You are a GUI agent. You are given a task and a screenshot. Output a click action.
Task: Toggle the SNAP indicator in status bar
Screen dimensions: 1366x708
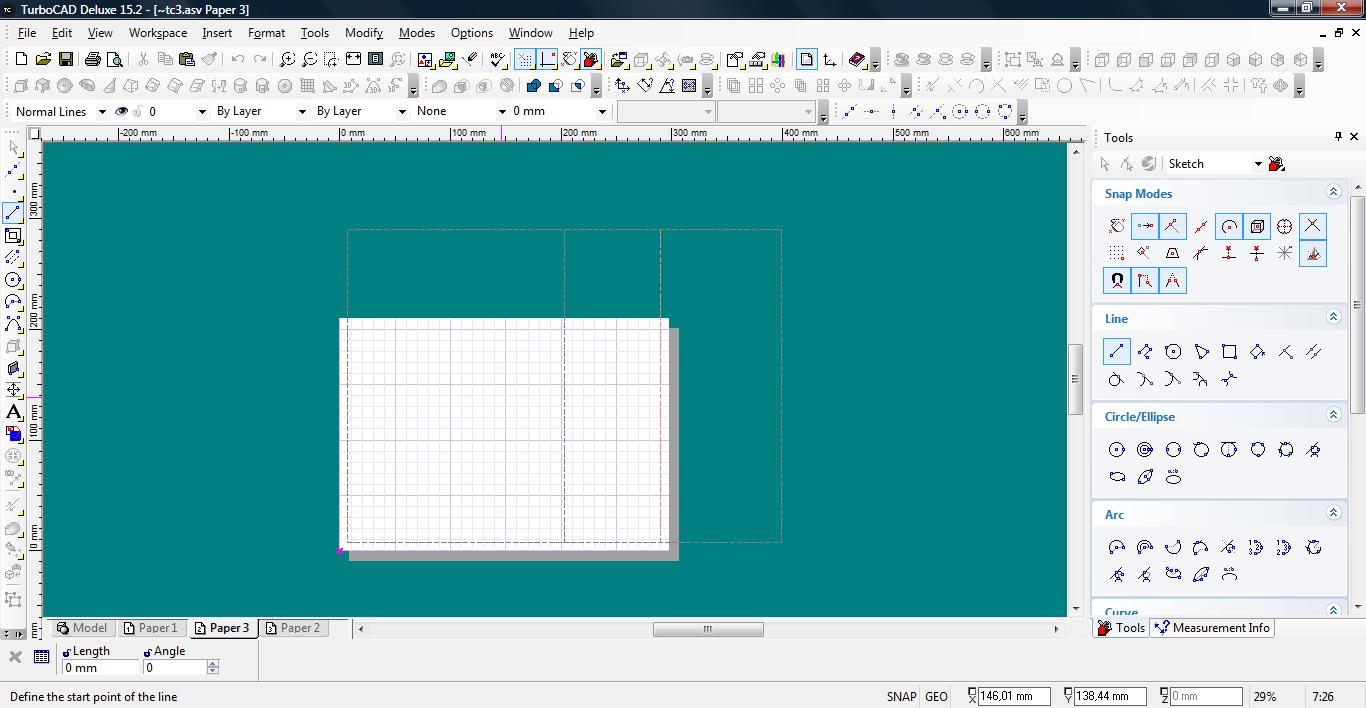(x=900, y=697)
